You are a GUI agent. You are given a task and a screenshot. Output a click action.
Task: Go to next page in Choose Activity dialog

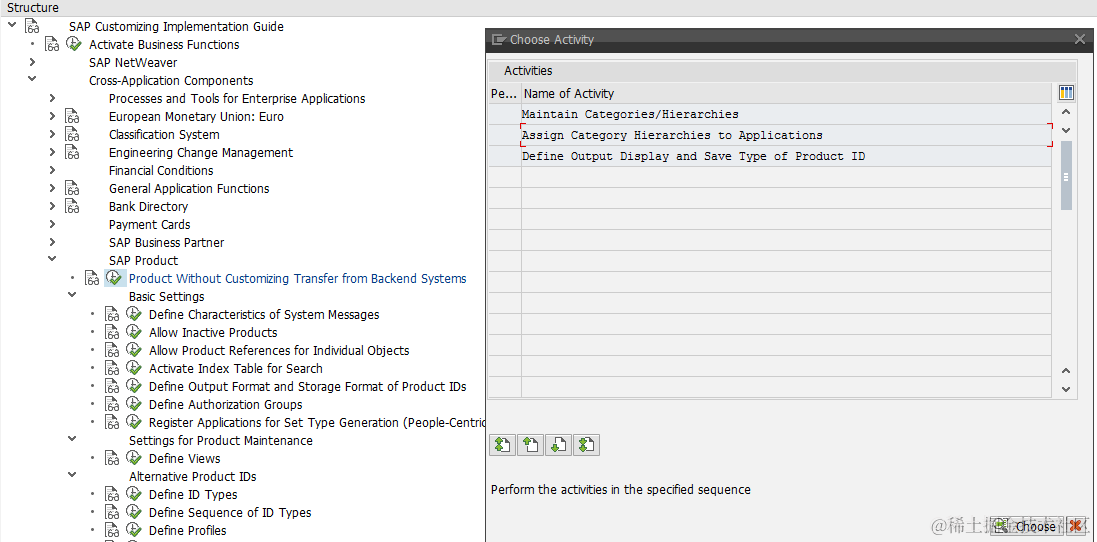pos(558,445)
